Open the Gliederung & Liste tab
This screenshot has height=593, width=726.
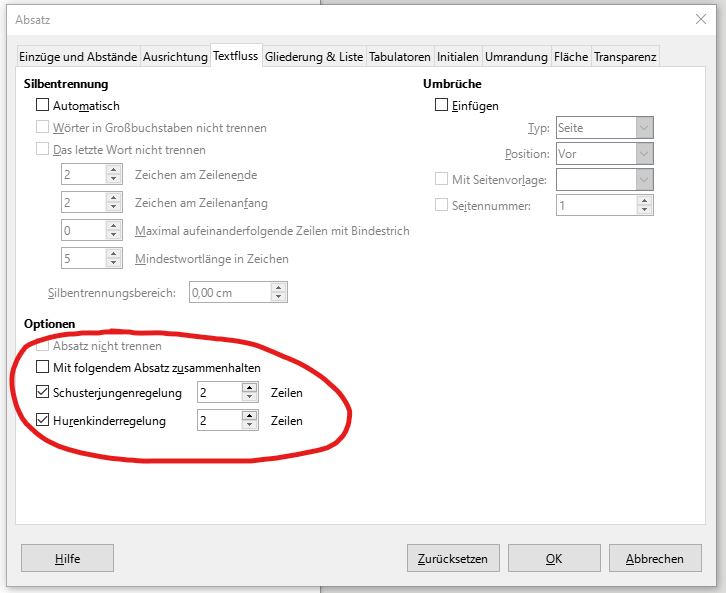coord(314,57)
